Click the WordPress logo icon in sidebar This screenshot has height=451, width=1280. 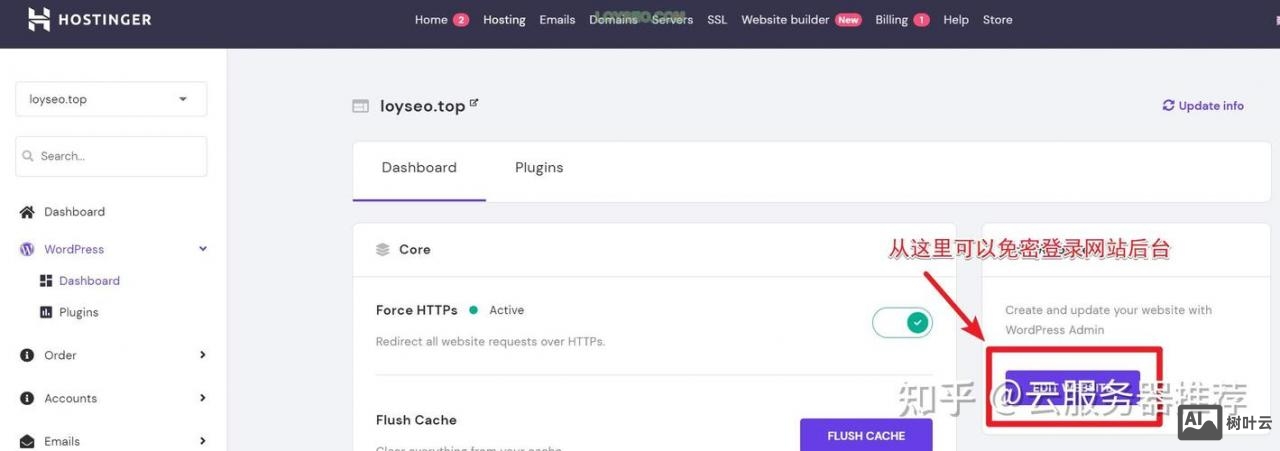tap(27, 249)
